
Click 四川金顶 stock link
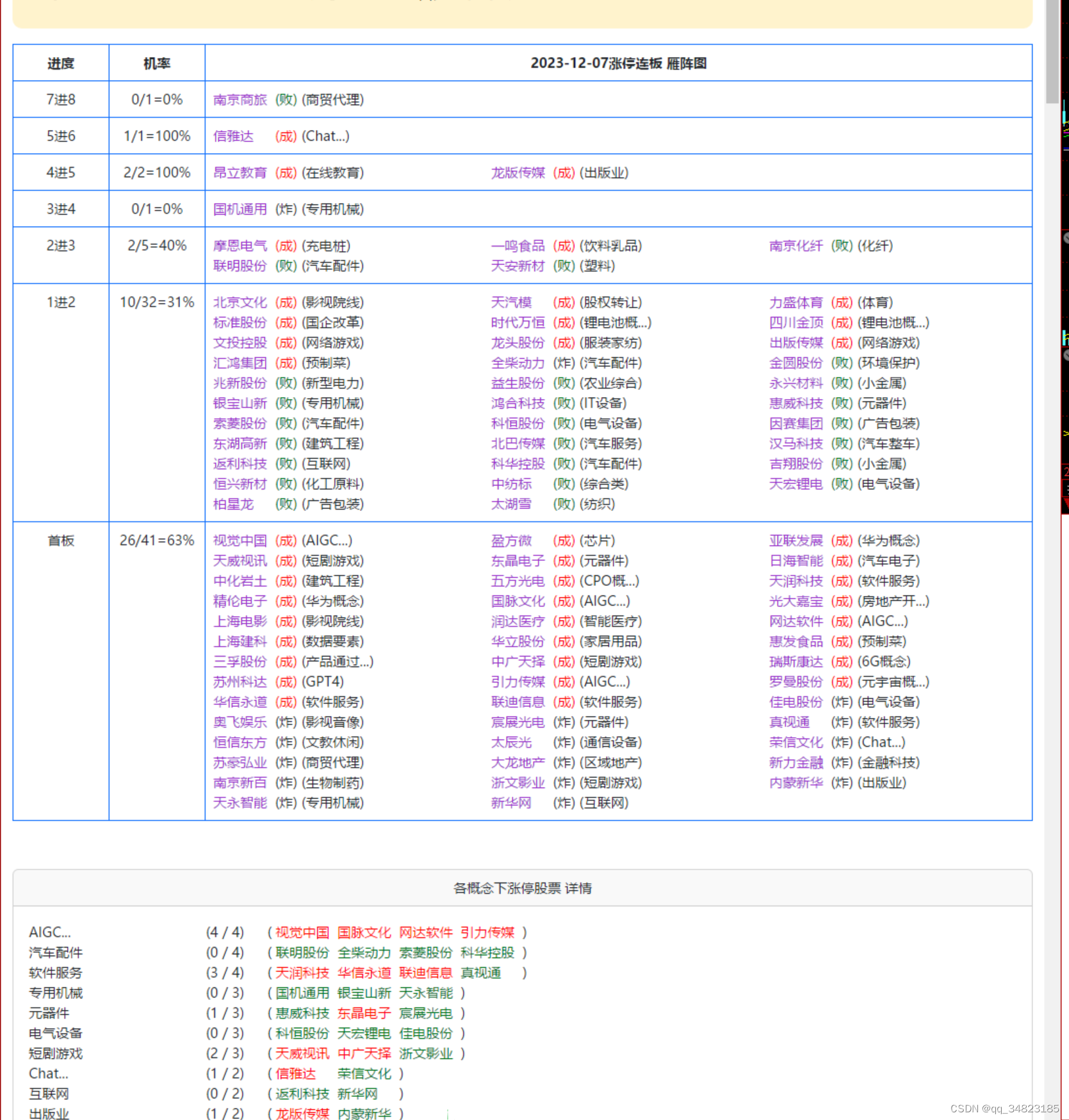(796, 323)
